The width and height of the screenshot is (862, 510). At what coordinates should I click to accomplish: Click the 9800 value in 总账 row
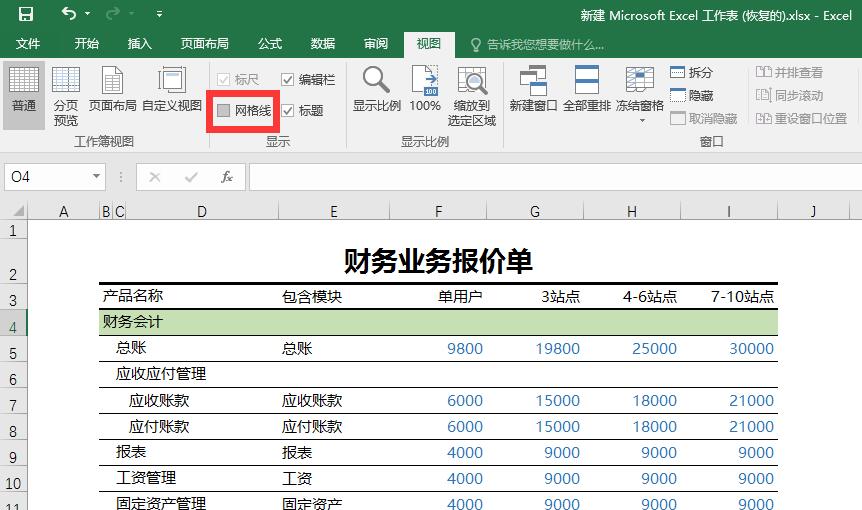465,348
